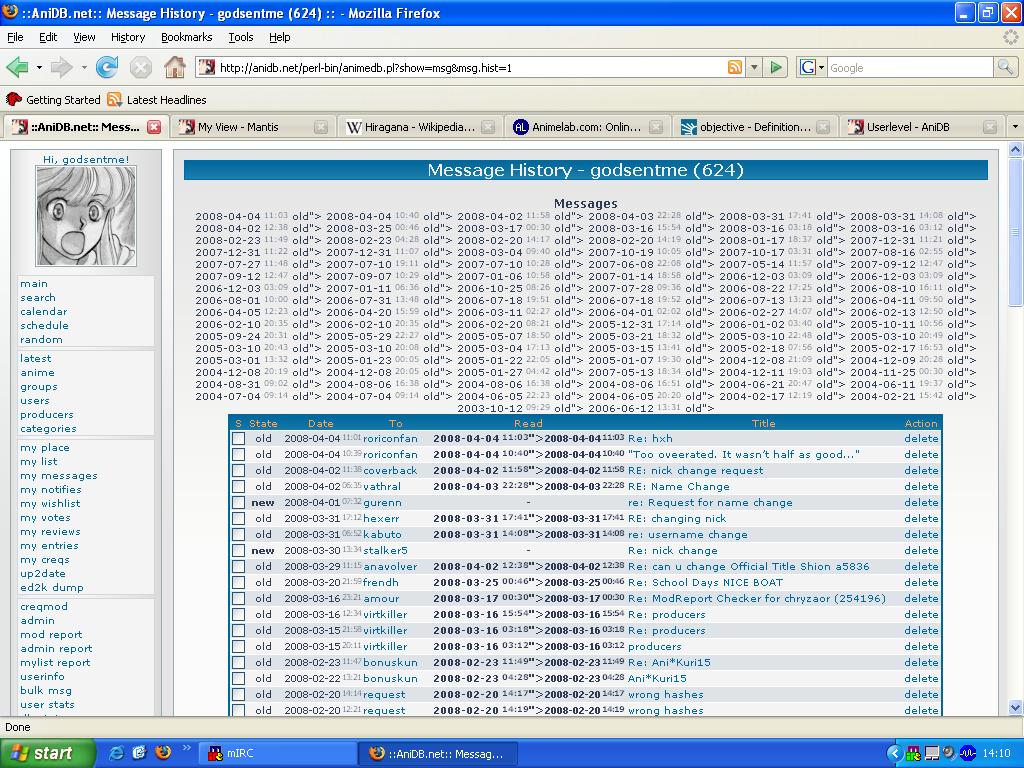1024x768 pixels.
Task: Check the box for gurenn's new message
Action: (x=238, y=503)
